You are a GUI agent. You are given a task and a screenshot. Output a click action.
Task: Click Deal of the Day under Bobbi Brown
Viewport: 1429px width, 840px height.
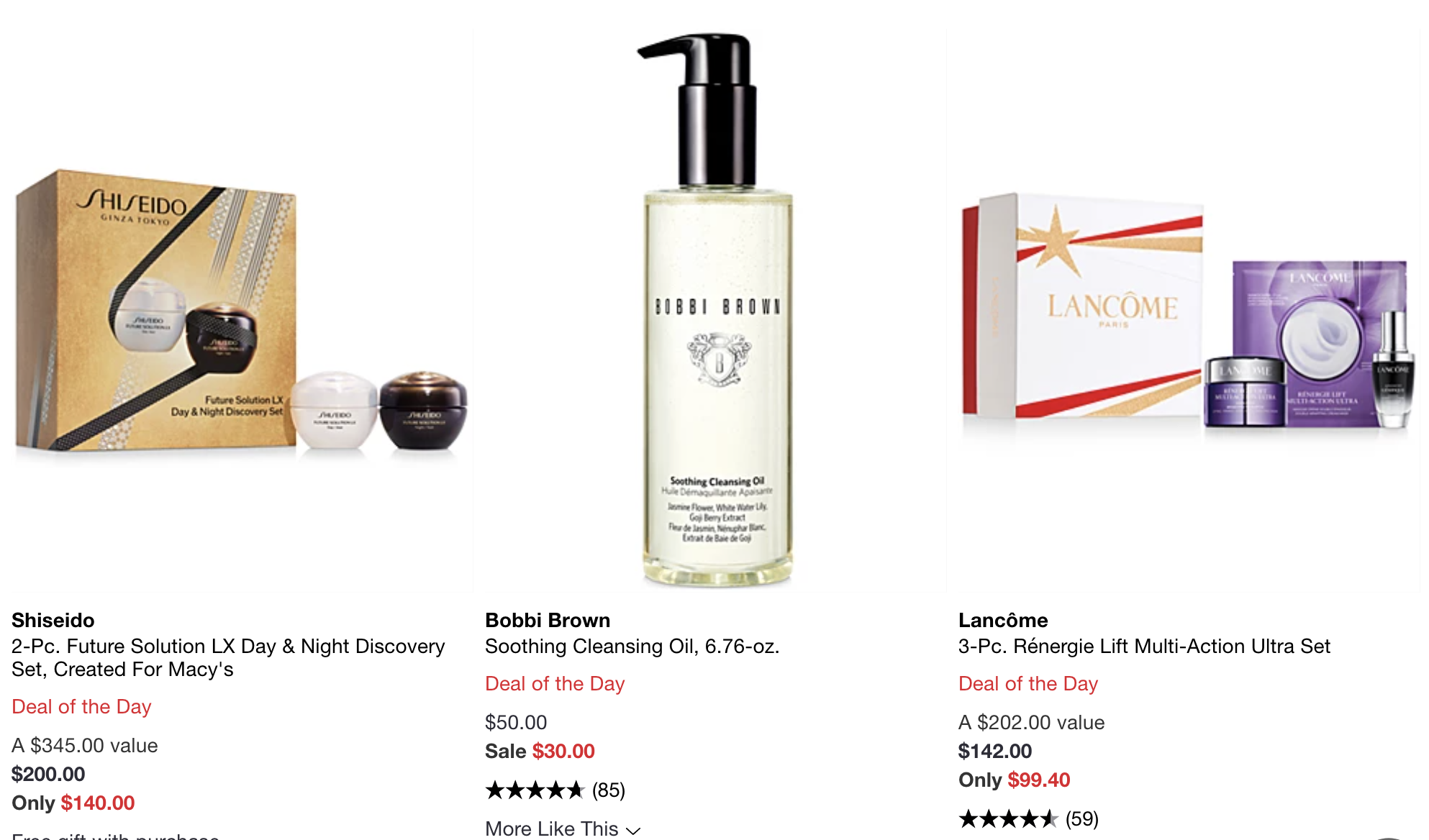click(555, 683)
